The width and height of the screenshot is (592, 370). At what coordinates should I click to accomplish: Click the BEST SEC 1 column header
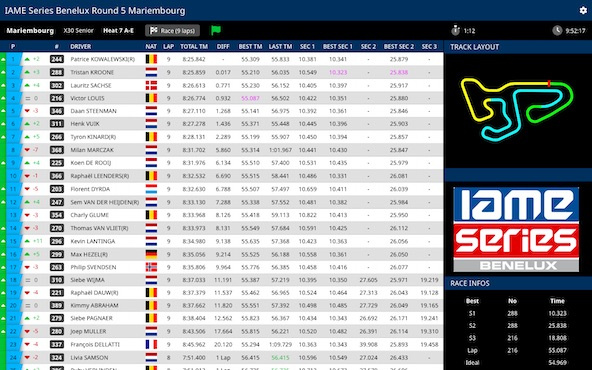[x=338, y=46]
